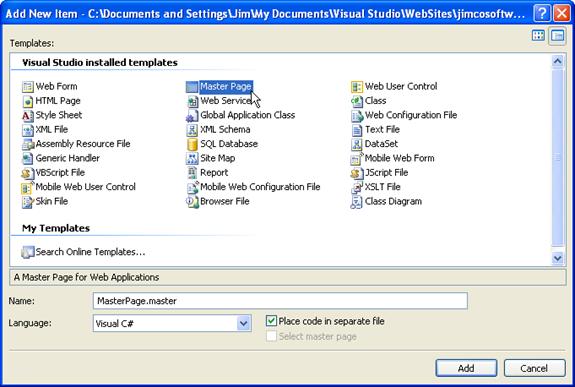Viewport: 575px width, 387px height.
Task: Click the "Web Configuration File" label
Action: point(411,115)
